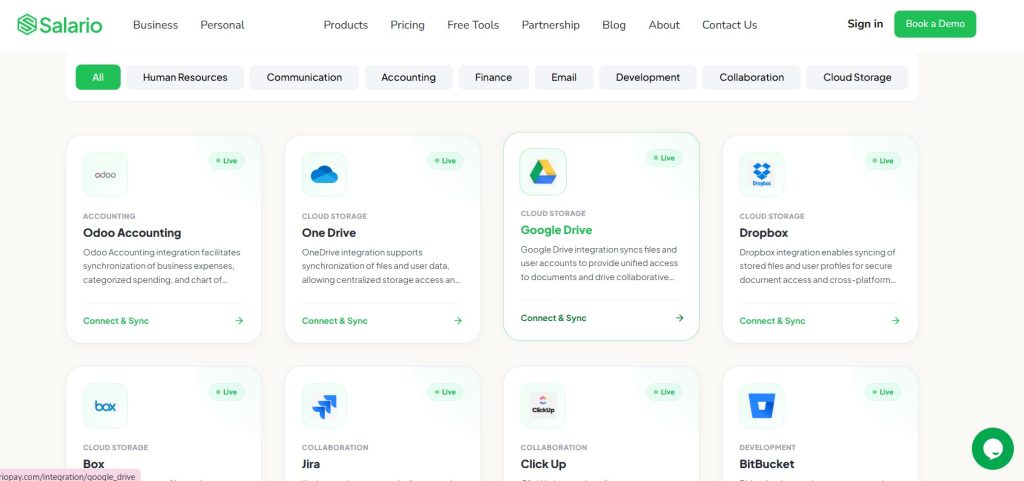This screenshot has width=1024, height=481.
Task: Click the Live badge on Odoo Accounting card
Action: pyautogui.click(x=227, y=161)
